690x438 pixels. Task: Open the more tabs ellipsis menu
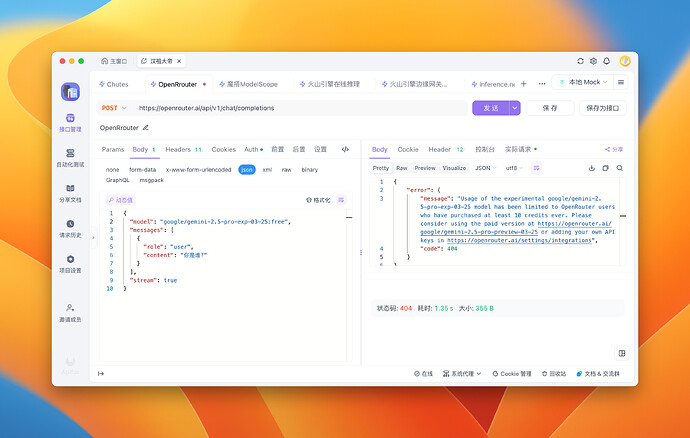pyautogui.click(x=542, y=84)
